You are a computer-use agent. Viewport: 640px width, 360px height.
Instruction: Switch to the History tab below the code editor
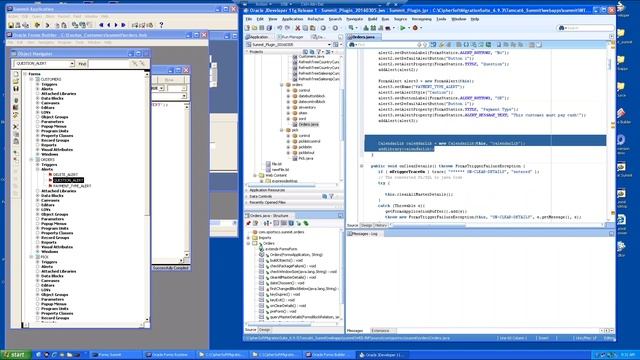click(380, 225)
